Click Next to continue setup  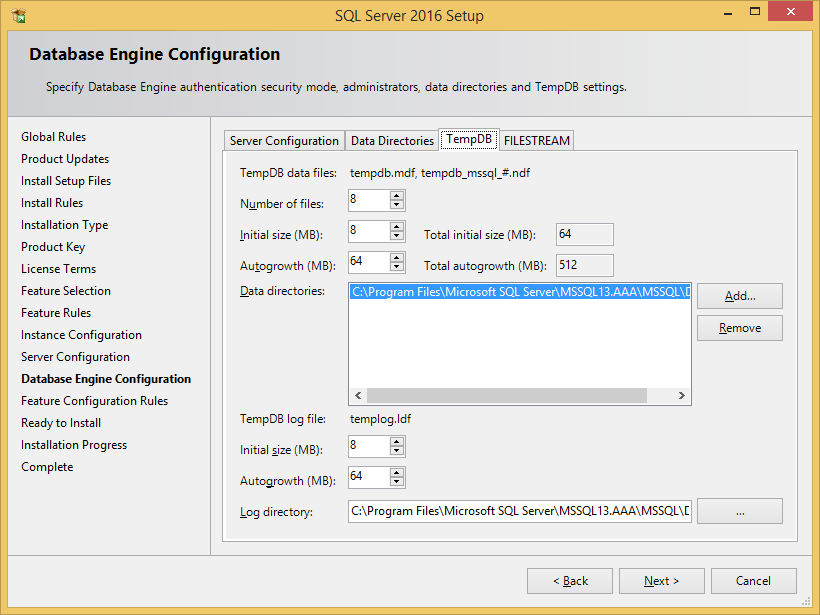coord(661,581)
